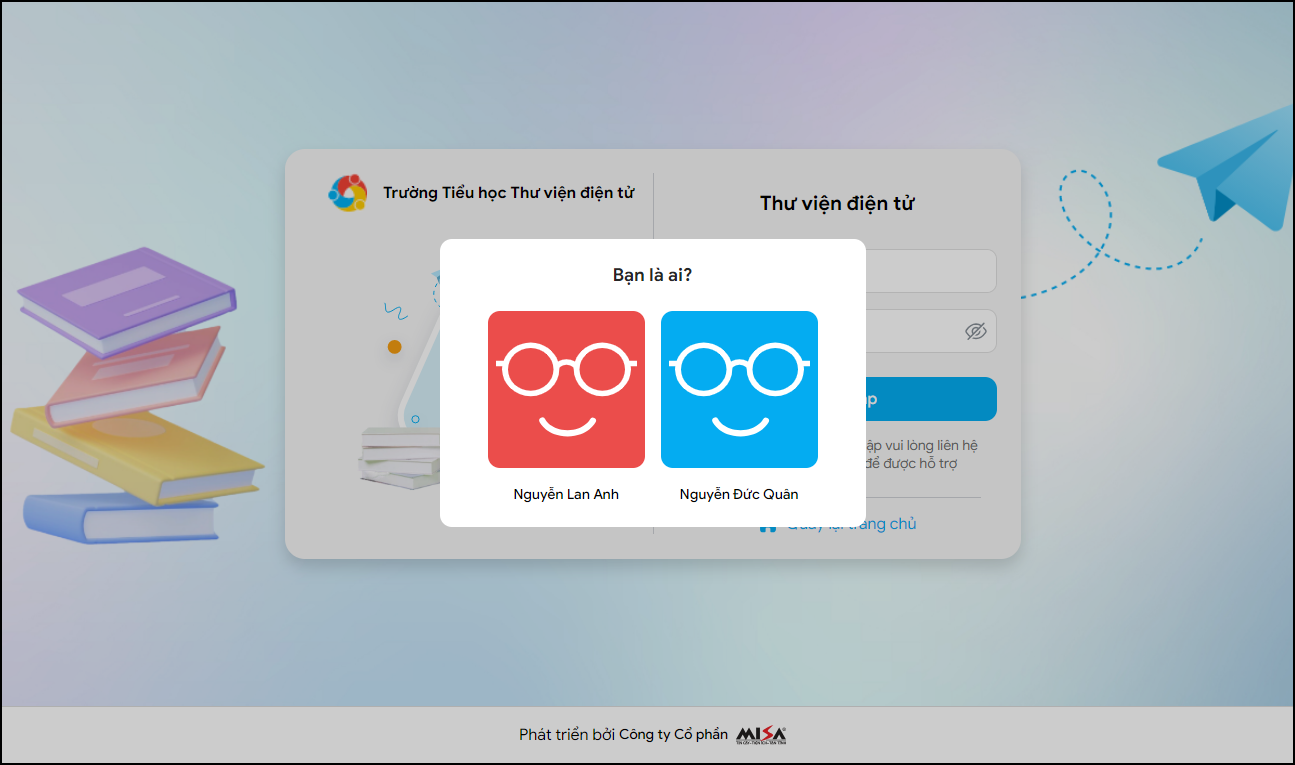Click the Thư viện điện tử heading

[x=837, y=204]
